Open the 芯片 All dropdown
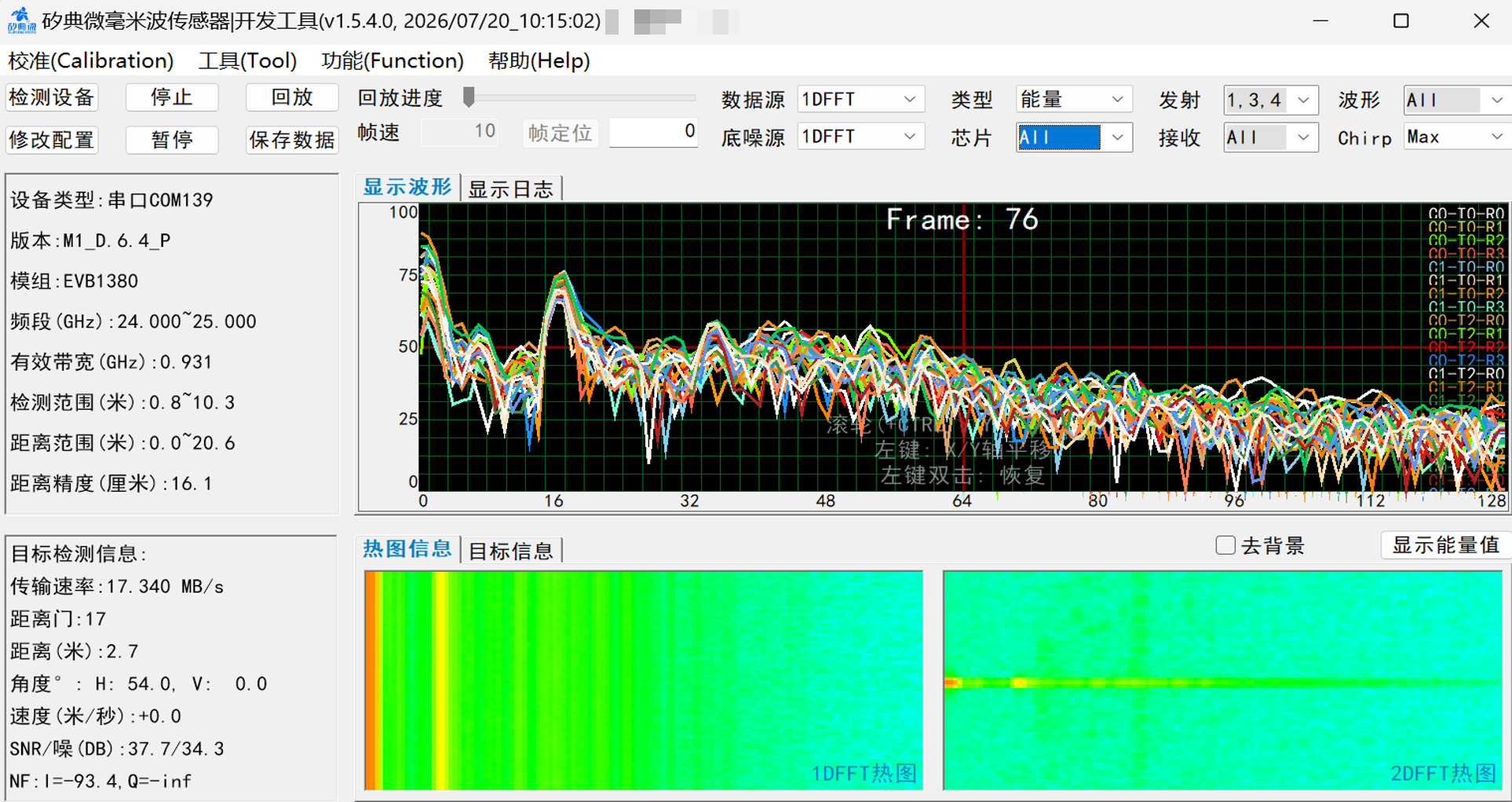Screen dimensions: 1512x802 click(x=1073, y=137)
